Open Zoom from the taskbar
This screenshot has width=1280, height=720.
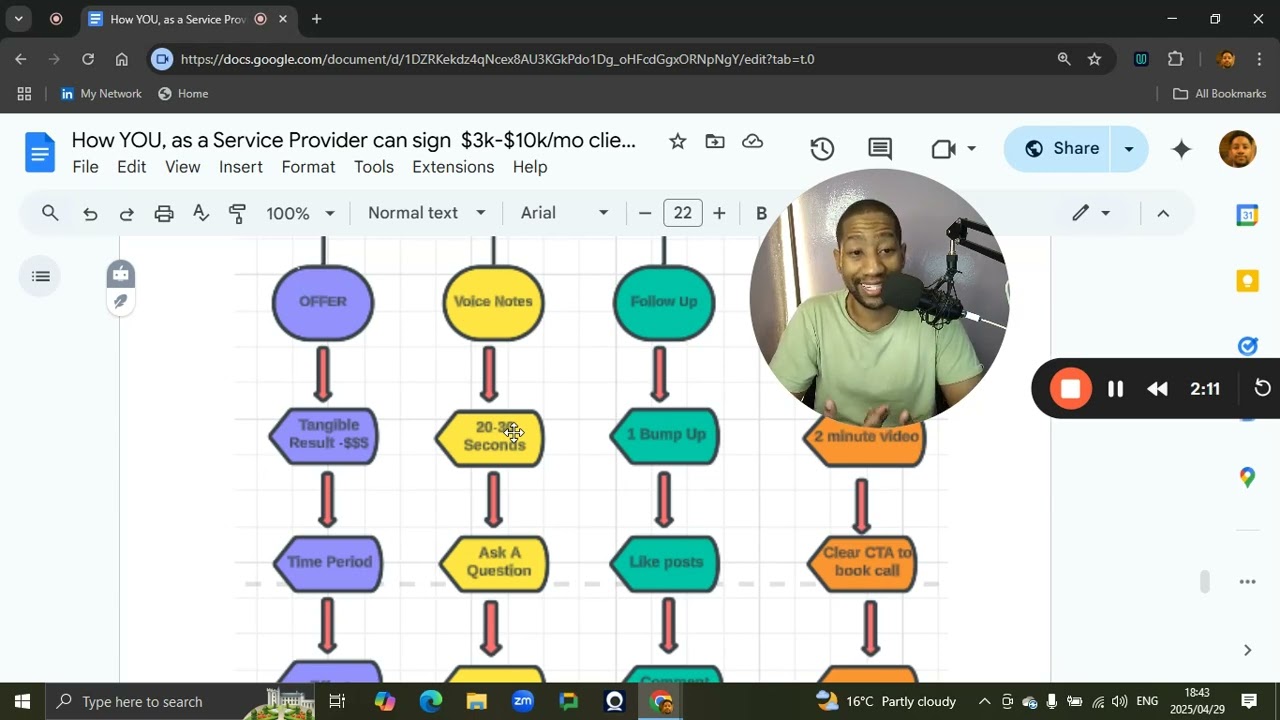(522, 701)
